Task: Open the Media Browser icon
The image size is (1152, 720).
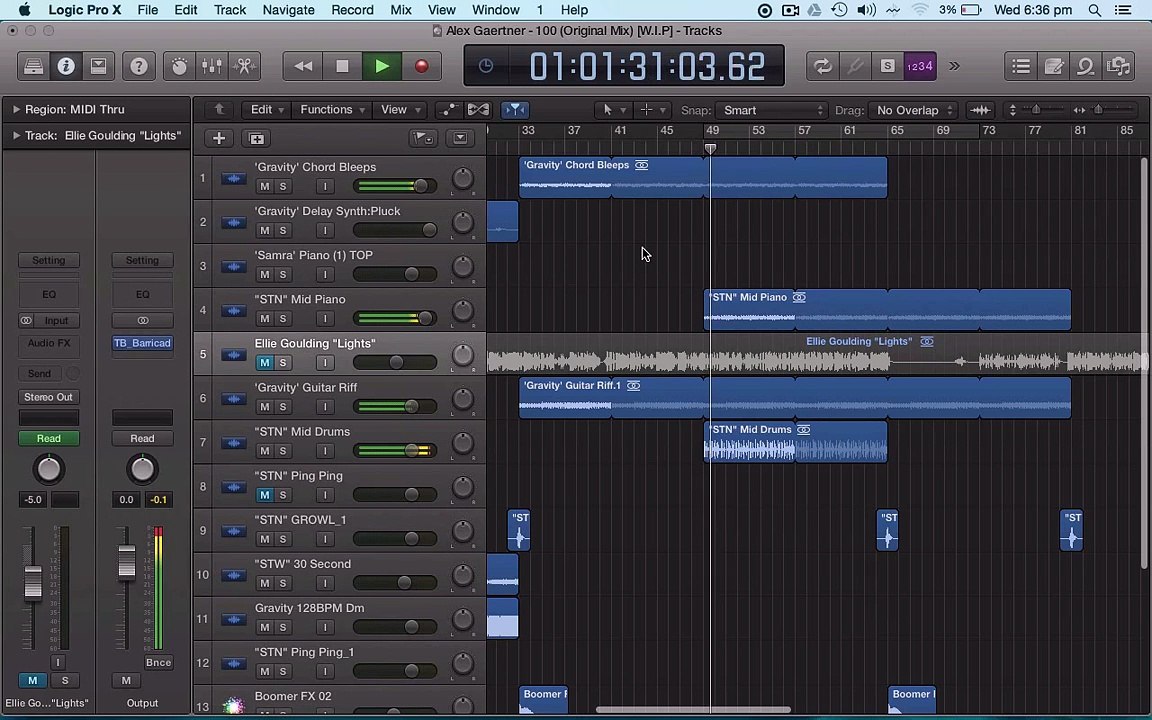Action: click(x=1118, y=66)
